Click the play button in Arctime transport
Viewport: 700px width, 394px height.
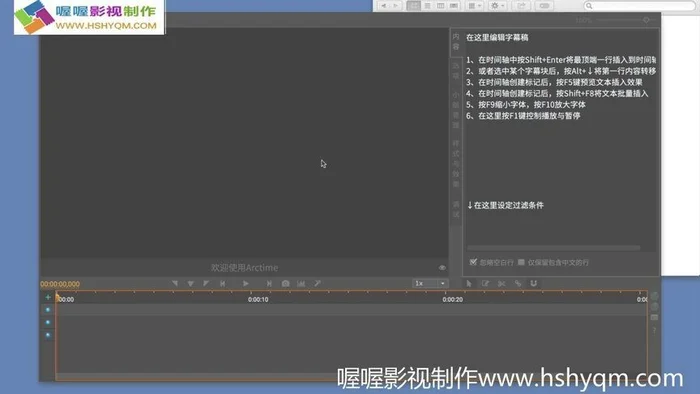point(246,283)
